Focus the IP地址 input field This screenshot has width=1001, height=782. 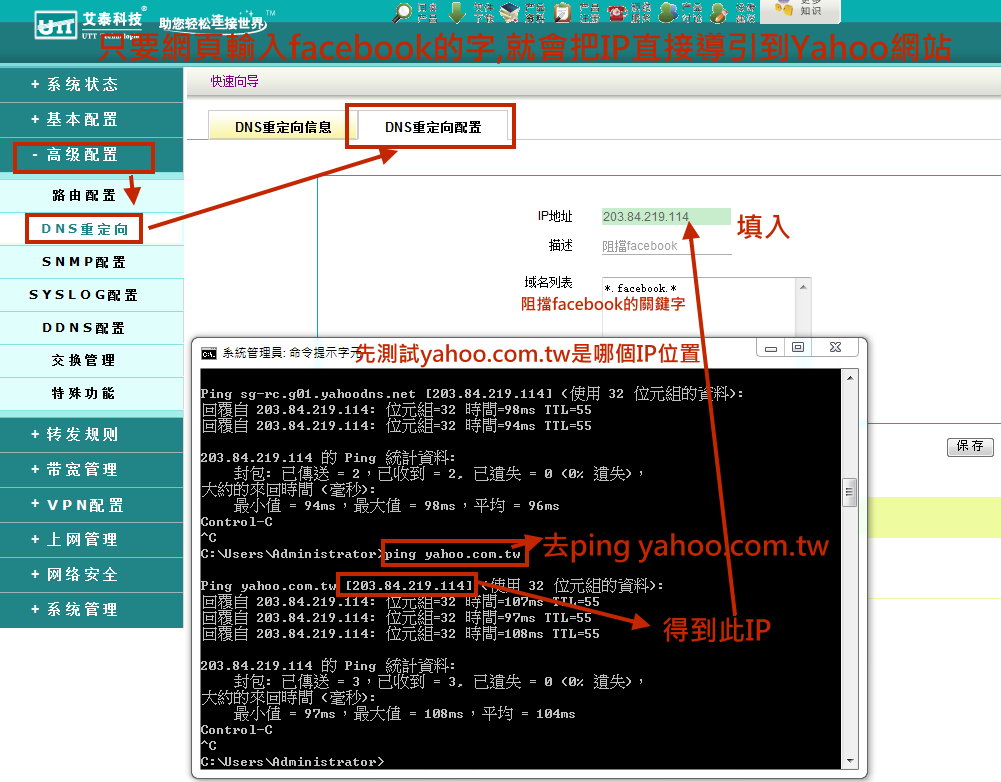click(x=666, y=216)
